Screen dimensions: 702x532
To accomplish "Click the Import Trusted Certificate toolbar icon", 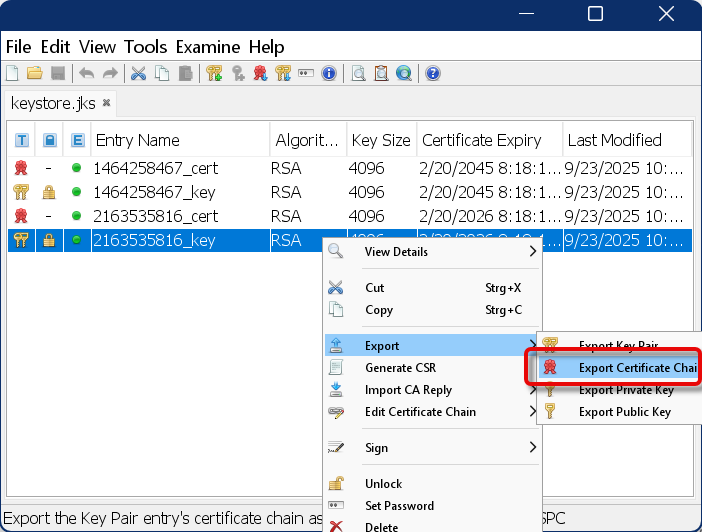I will coord(261,73).
